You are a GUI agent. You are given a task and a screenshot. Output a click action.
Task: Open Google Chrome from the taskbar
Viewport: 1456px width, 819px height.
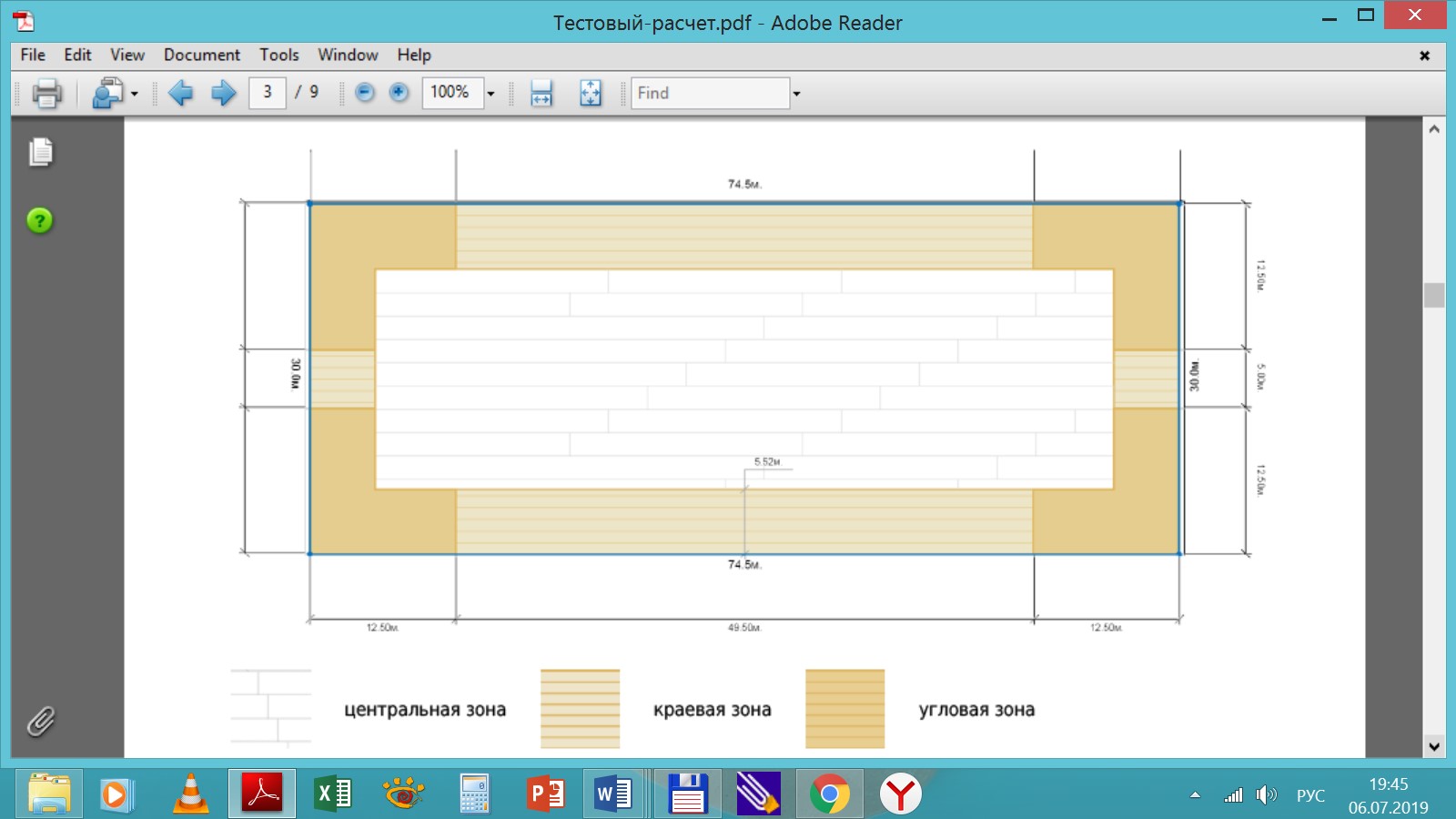(x=829, y=794)
